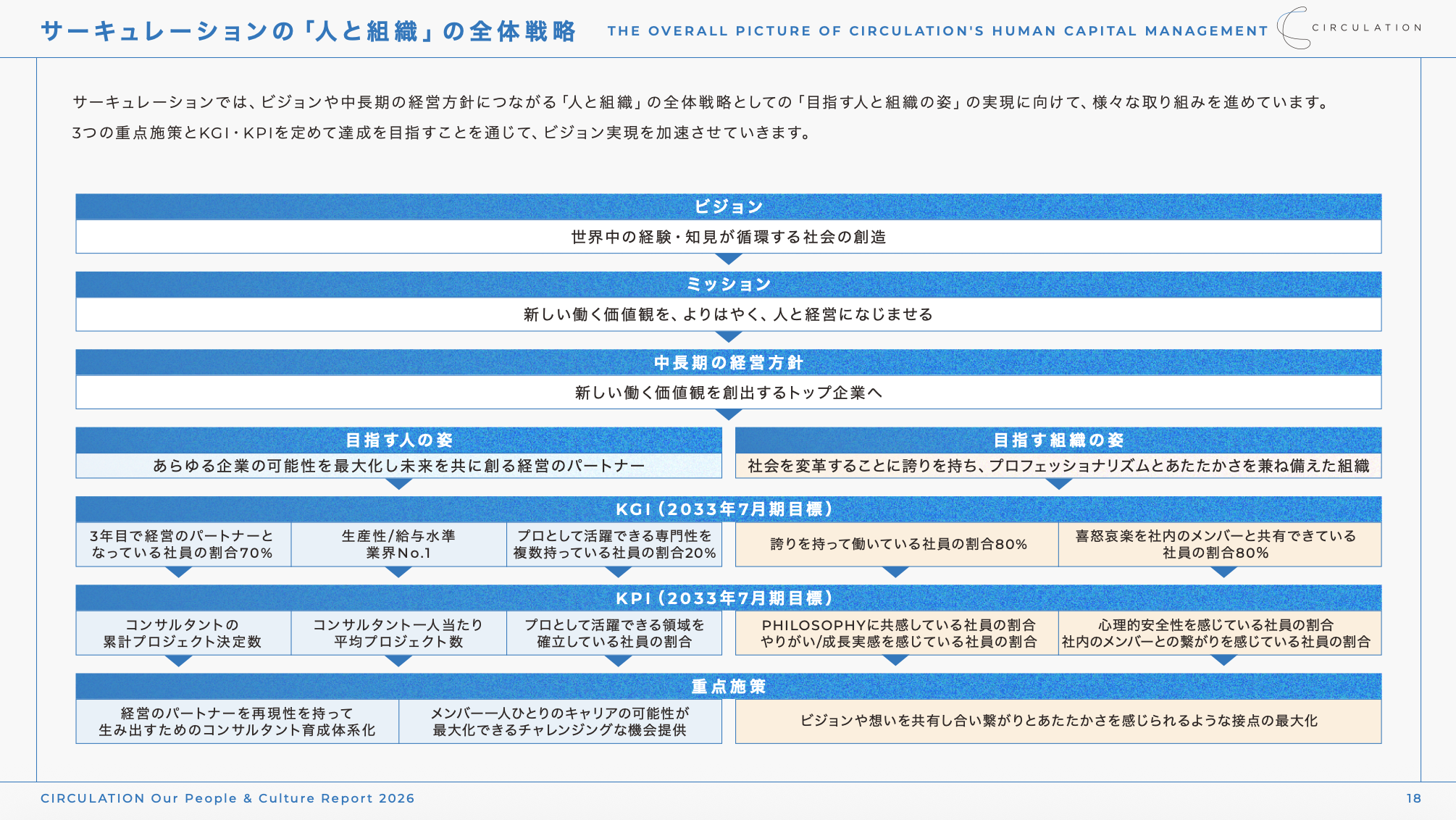Click the English subtitle about Human Capital Management
This screenshot has width=1456, height=820.
(937, 31)
